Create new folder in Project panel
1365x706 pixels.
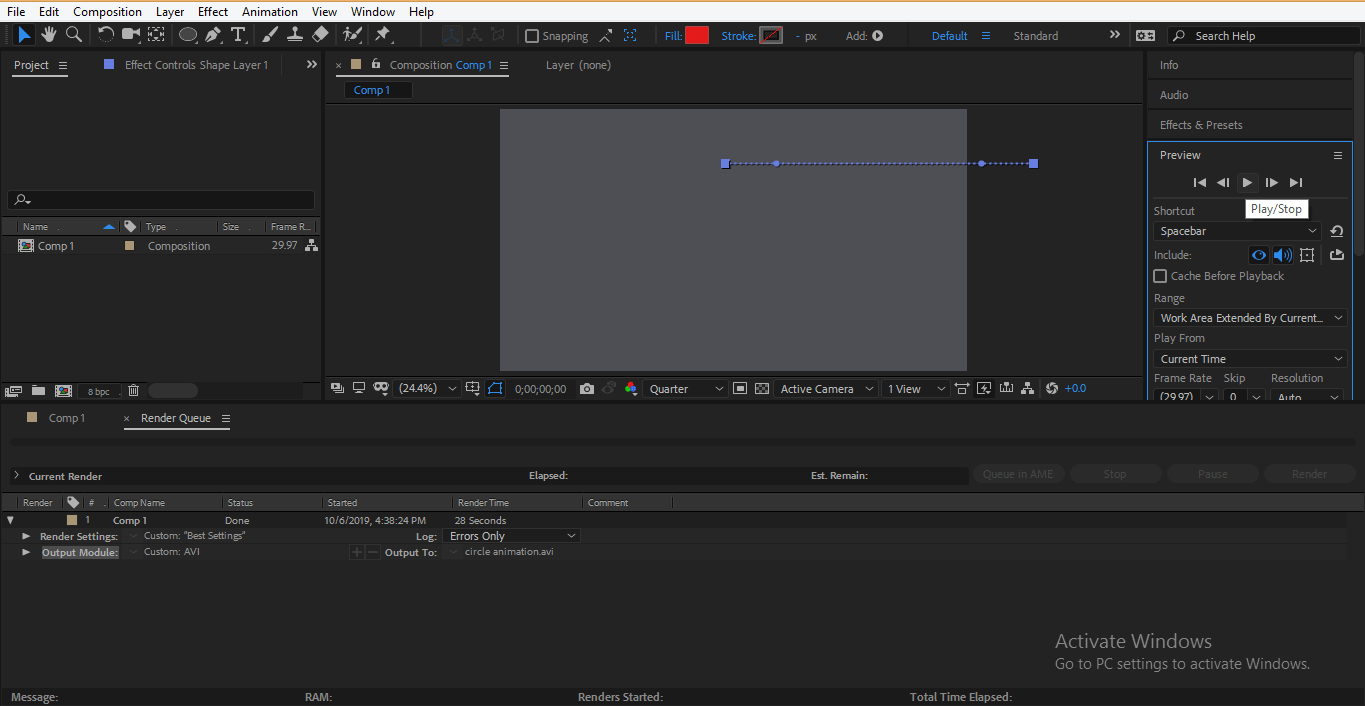(38, 391)
